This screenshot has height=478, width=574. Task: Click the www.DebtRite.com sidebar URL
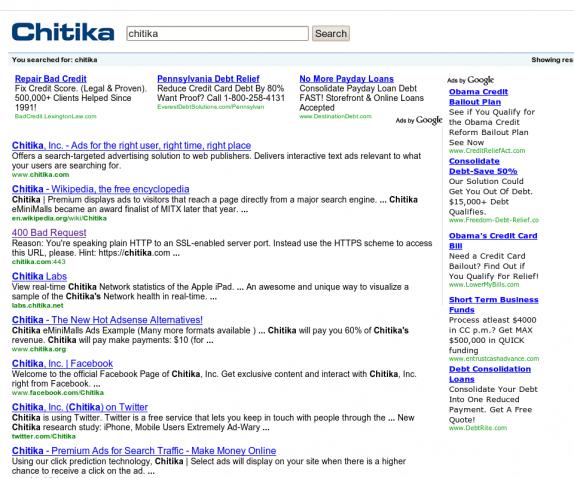pos(478,428)
